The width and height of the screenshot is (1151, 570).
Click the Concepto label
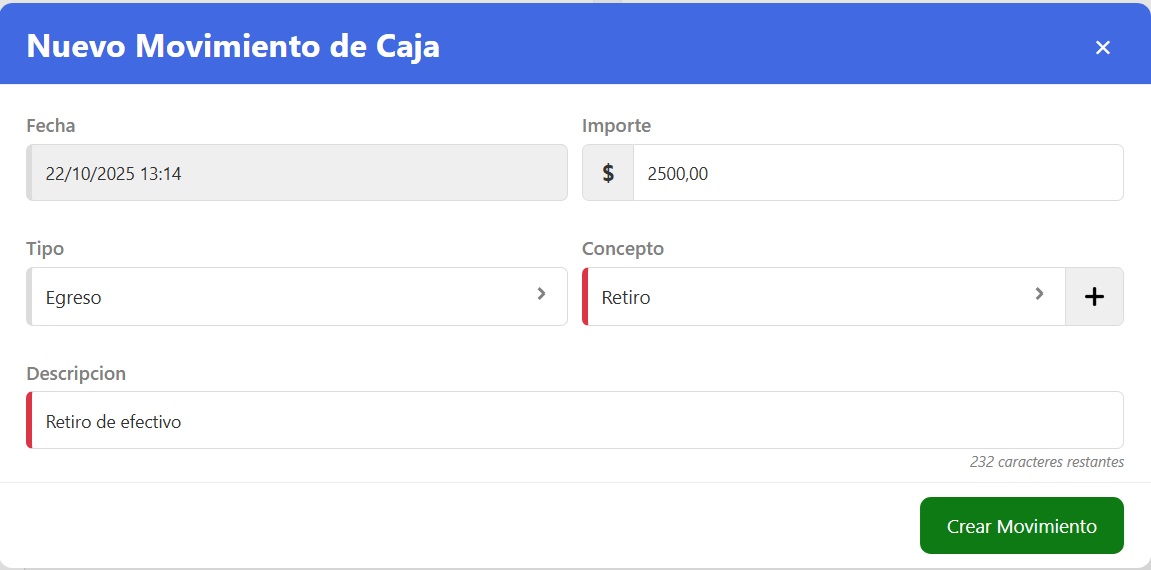point(622,249)
